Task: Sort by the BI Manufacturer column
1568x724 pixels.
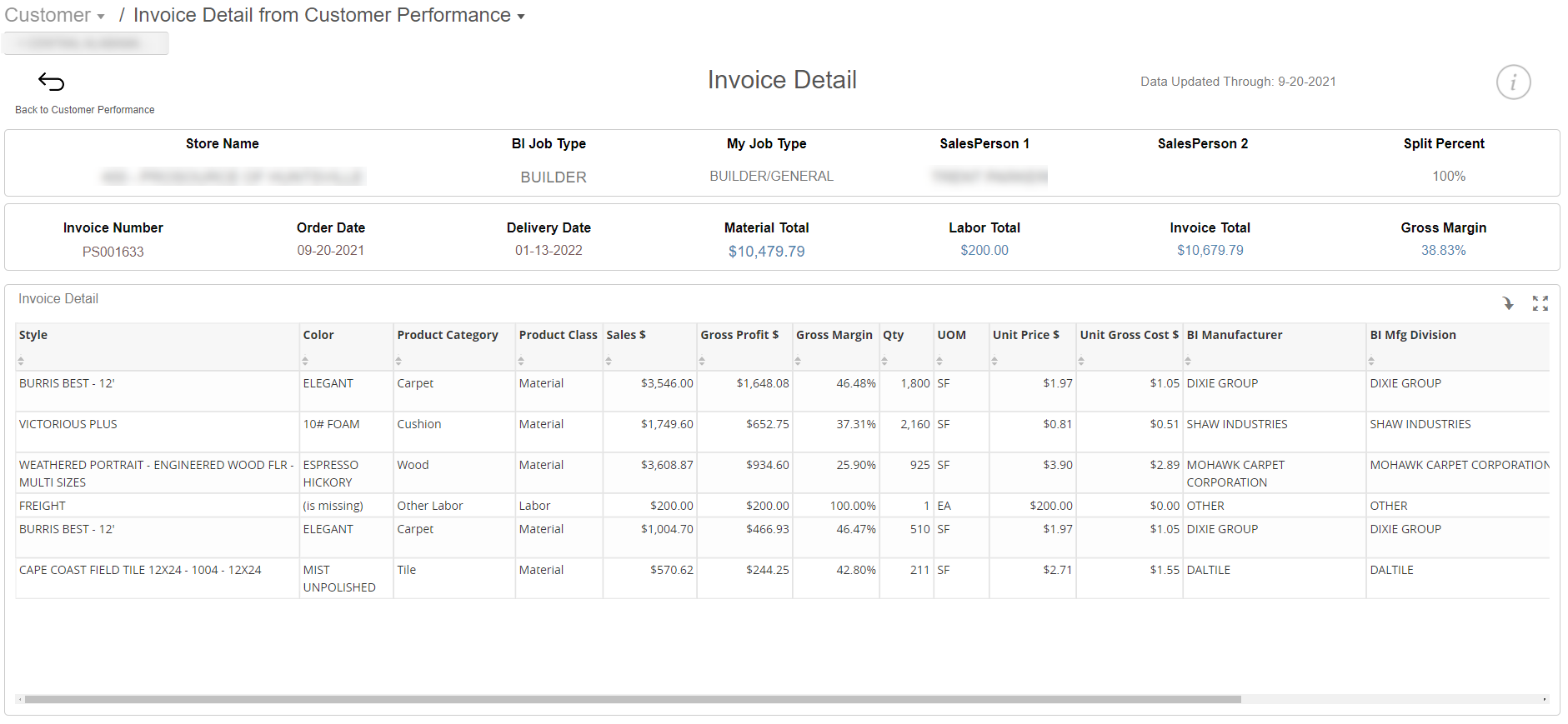Action: tap(1188, 361)
